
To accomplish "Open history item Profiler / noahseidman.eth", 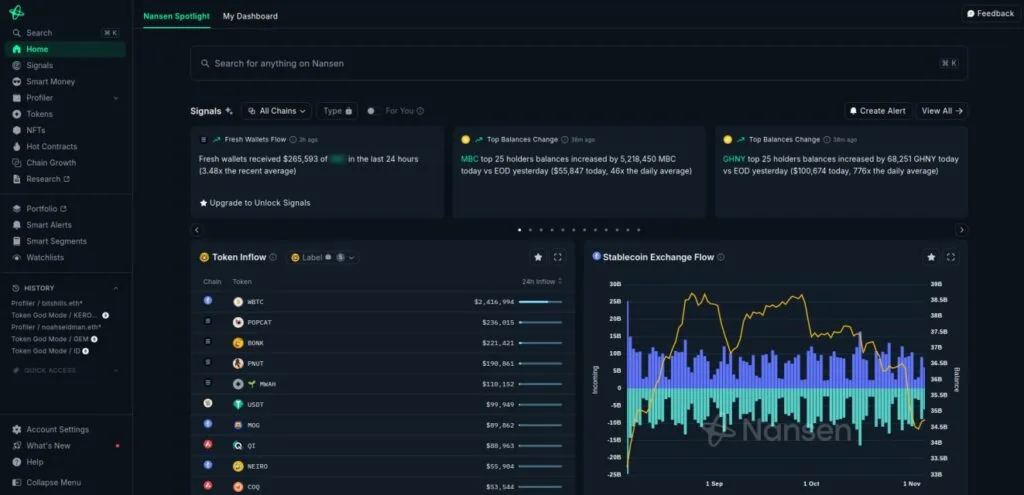I will 56,327.
